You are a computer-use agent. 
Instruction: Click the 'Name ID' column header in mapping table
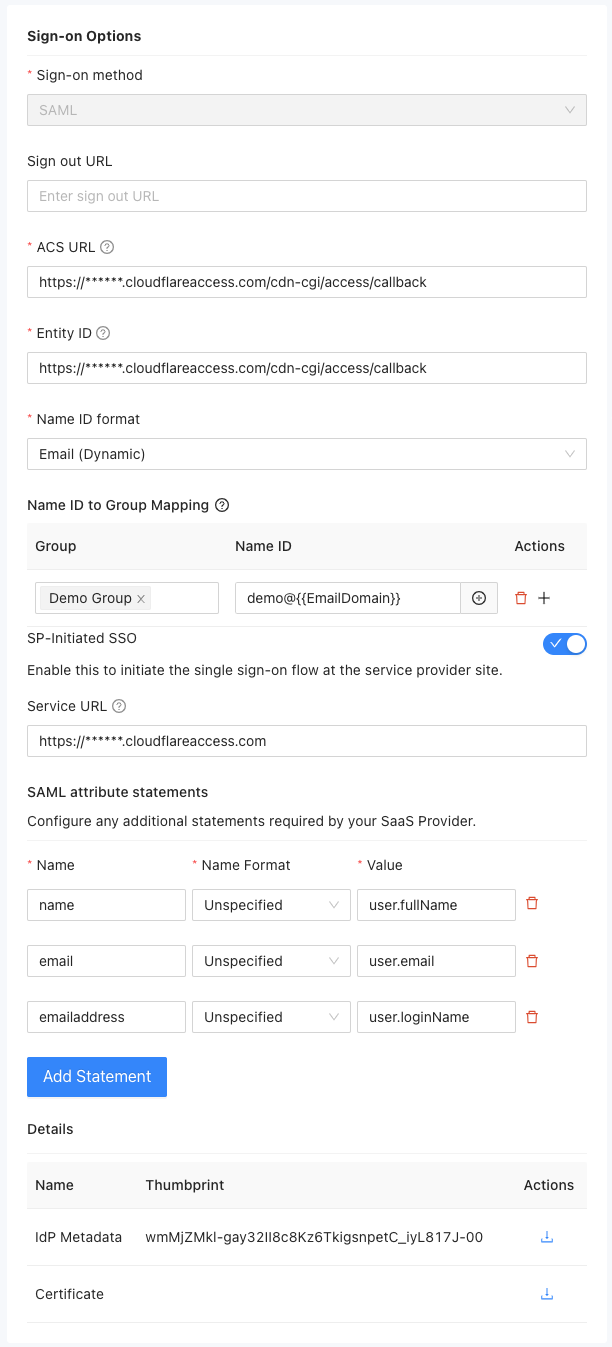tap(263, 546)
